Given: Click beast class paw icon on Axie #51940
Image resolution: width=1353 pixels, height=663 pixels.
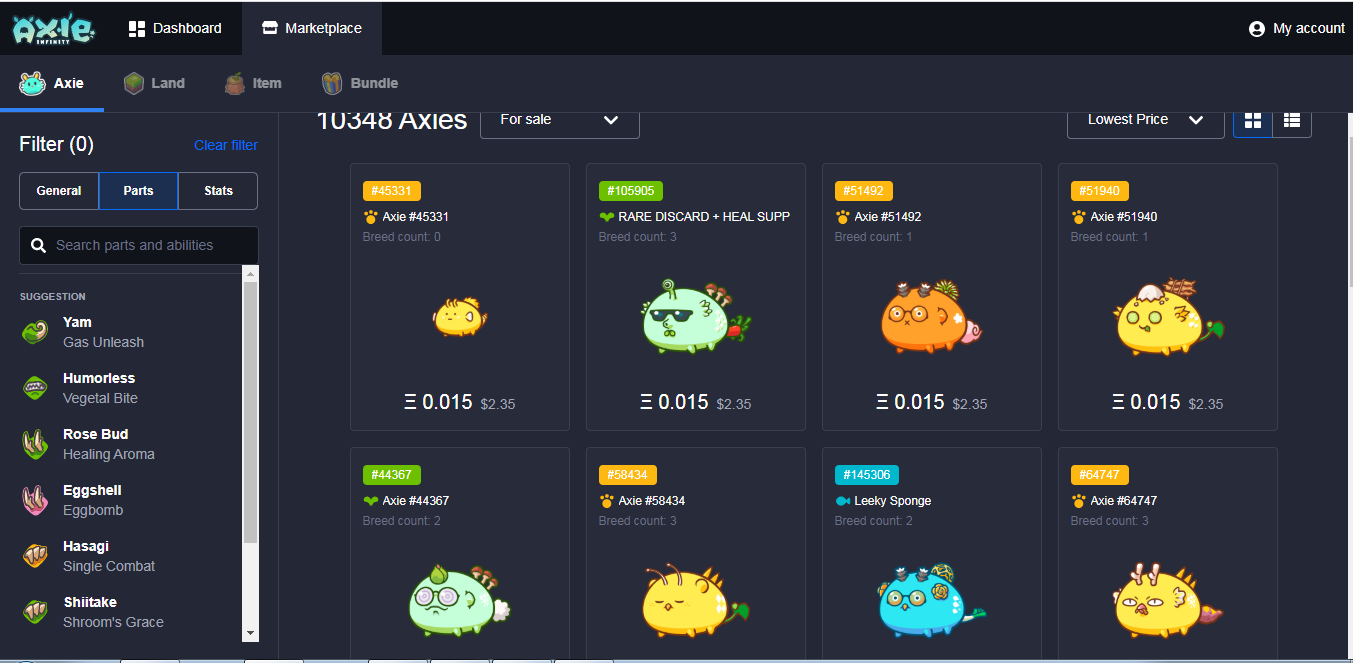Looking at the screenshot, I should point(1078,216).
